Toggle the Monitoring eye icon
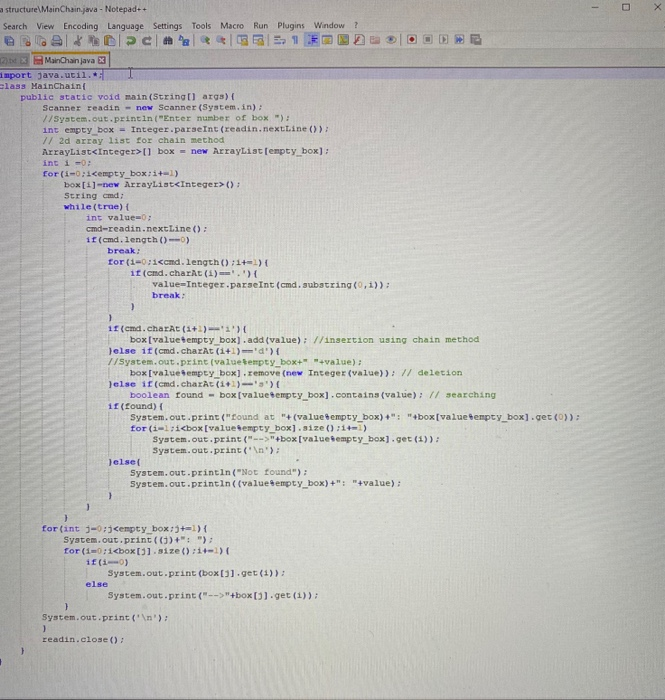Image resolution: width=665 pixels, height=700 pixels. coord(391,40)
